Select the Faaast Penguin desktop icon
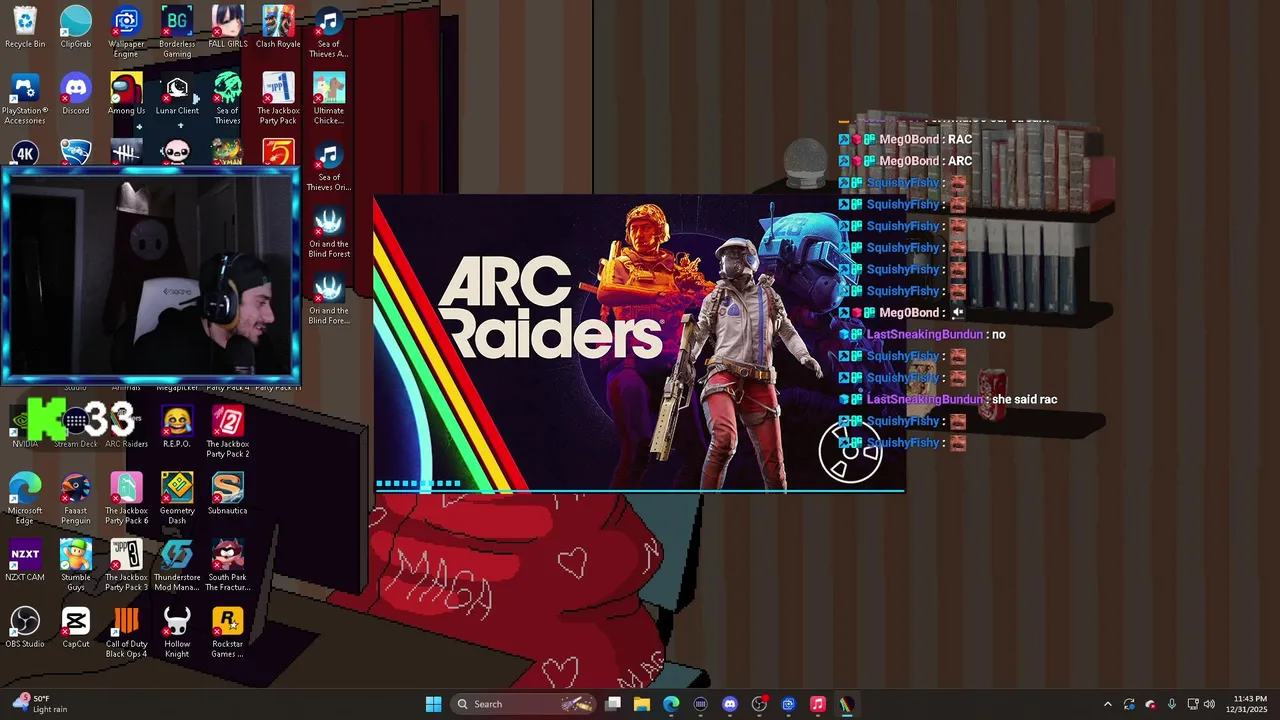This screenshot has height=720, width=1280. click(x=76, y=500)
